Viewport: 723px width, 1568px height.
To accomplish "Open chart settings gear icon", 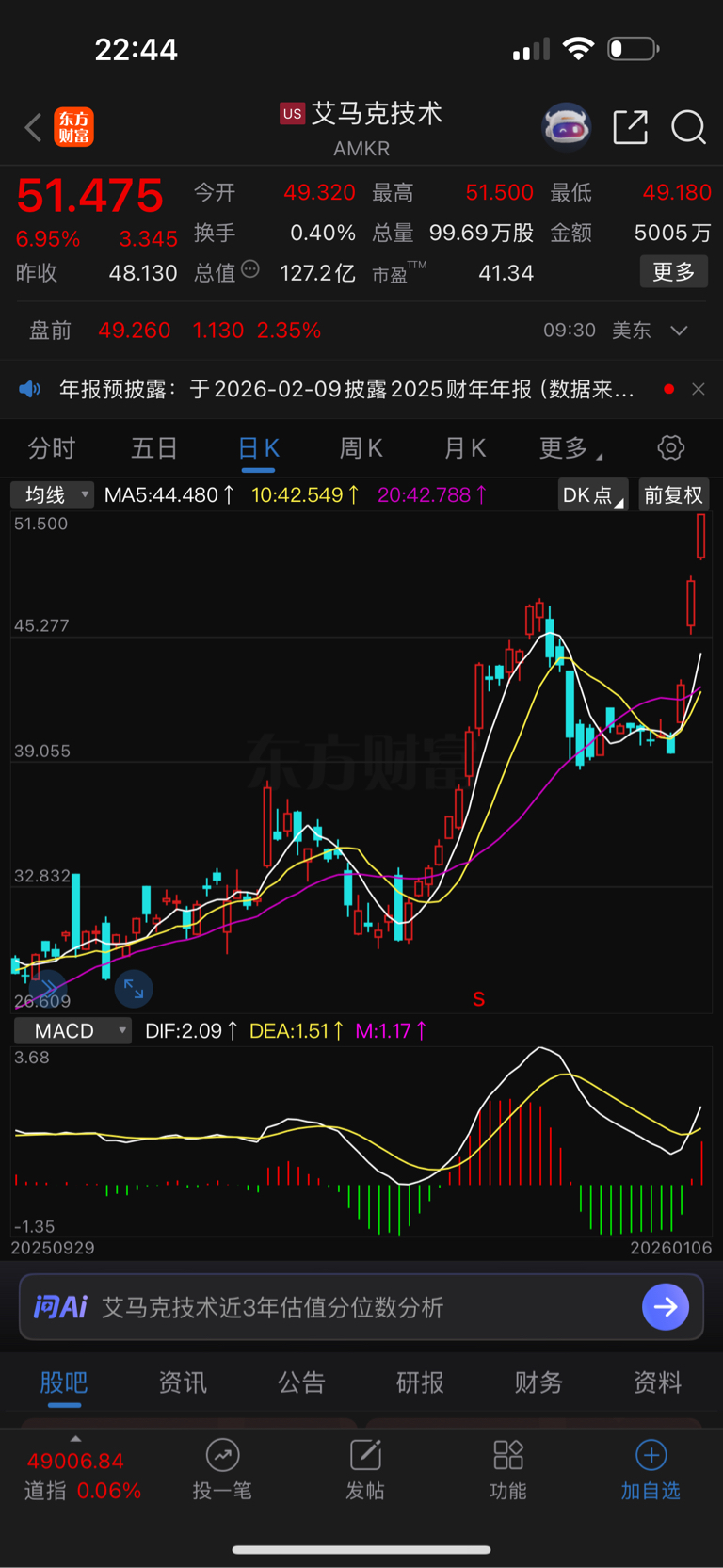I will [x=671, y=447].
